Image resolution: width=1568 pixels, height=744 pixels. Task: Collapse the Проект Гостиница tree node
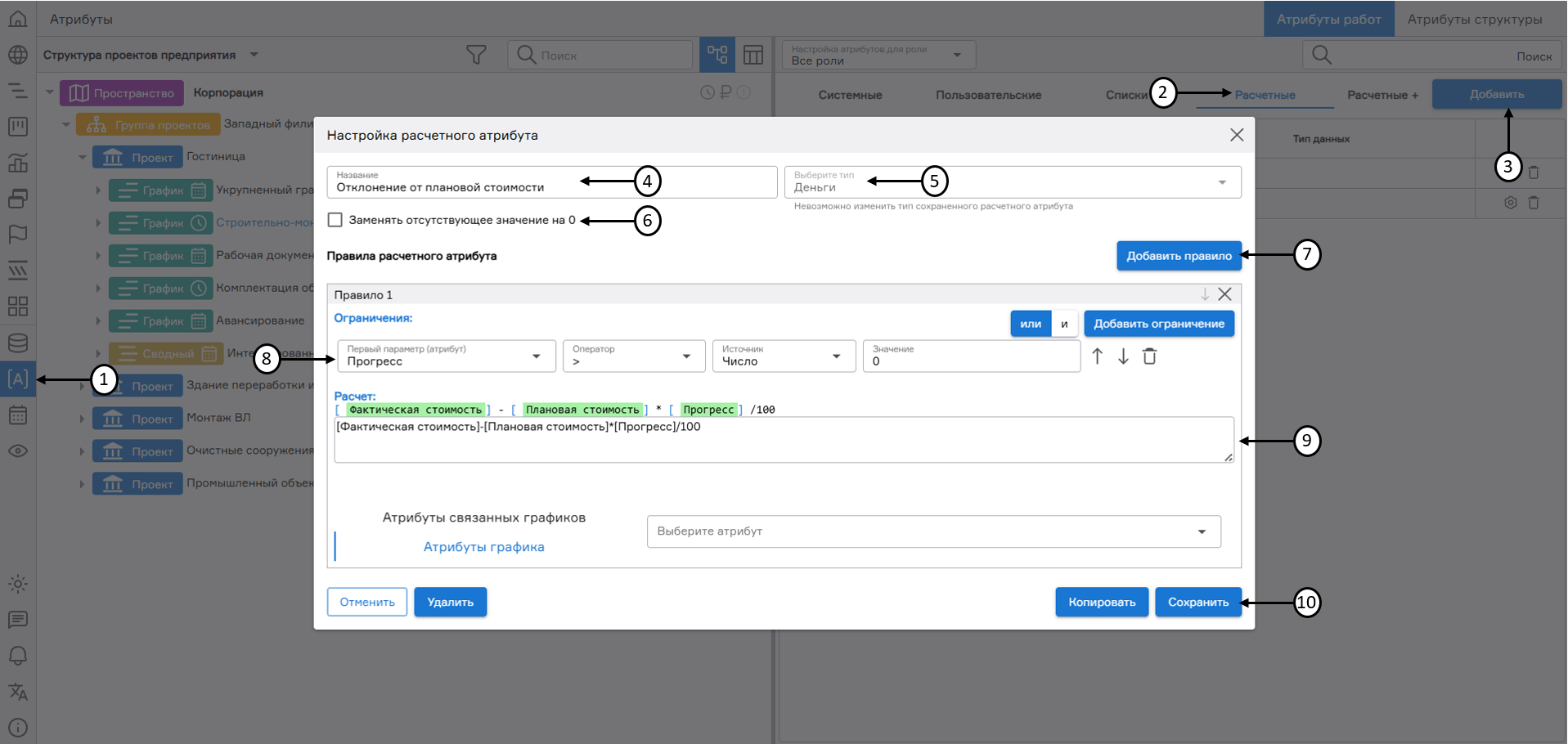81,156
